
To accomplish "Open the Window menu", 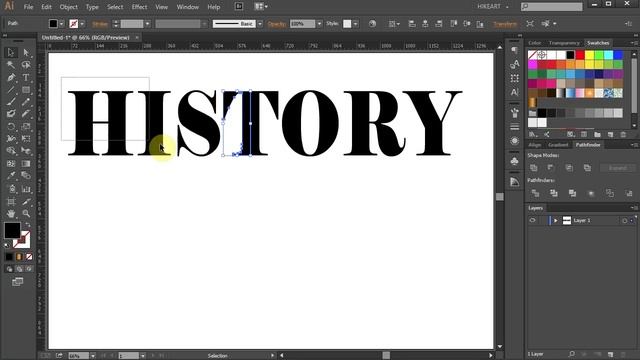I will 188,7.
